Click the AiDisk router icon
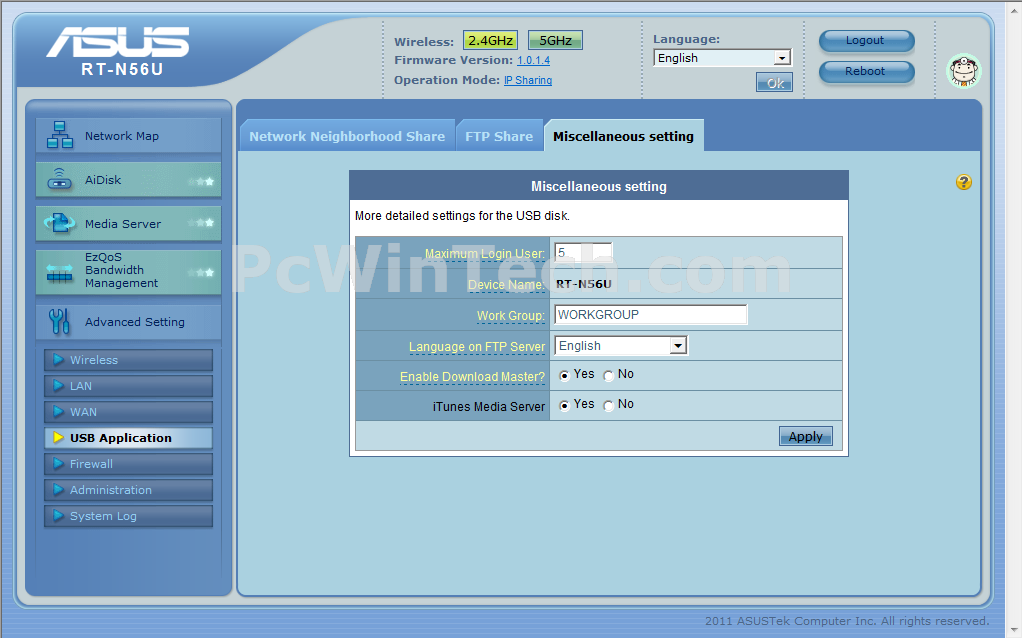This screenshot has width=1022, height=638. point(60,179)
